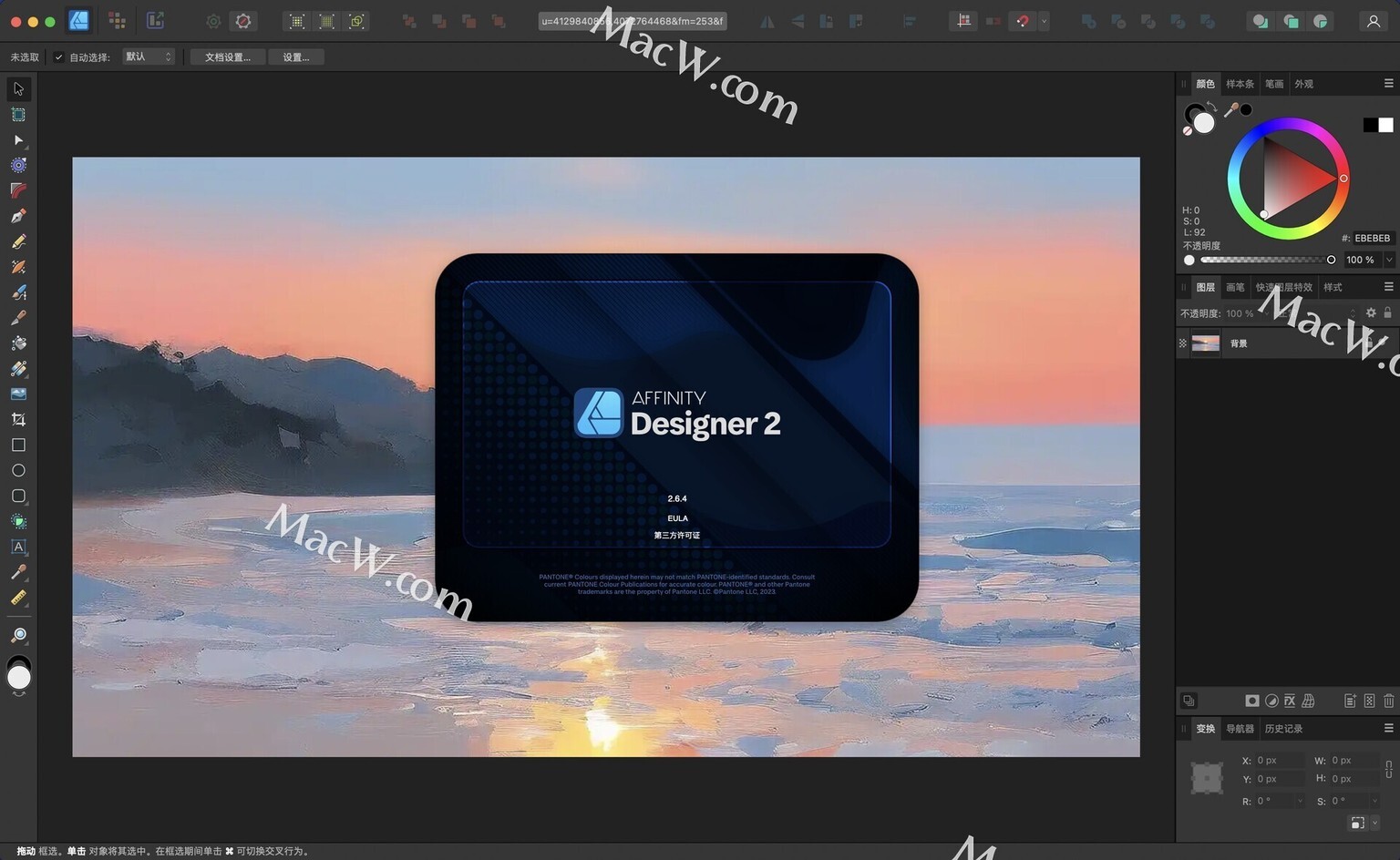Click the hex color field EBEBEB
Screen dimensions: 1400x860
1372,238
